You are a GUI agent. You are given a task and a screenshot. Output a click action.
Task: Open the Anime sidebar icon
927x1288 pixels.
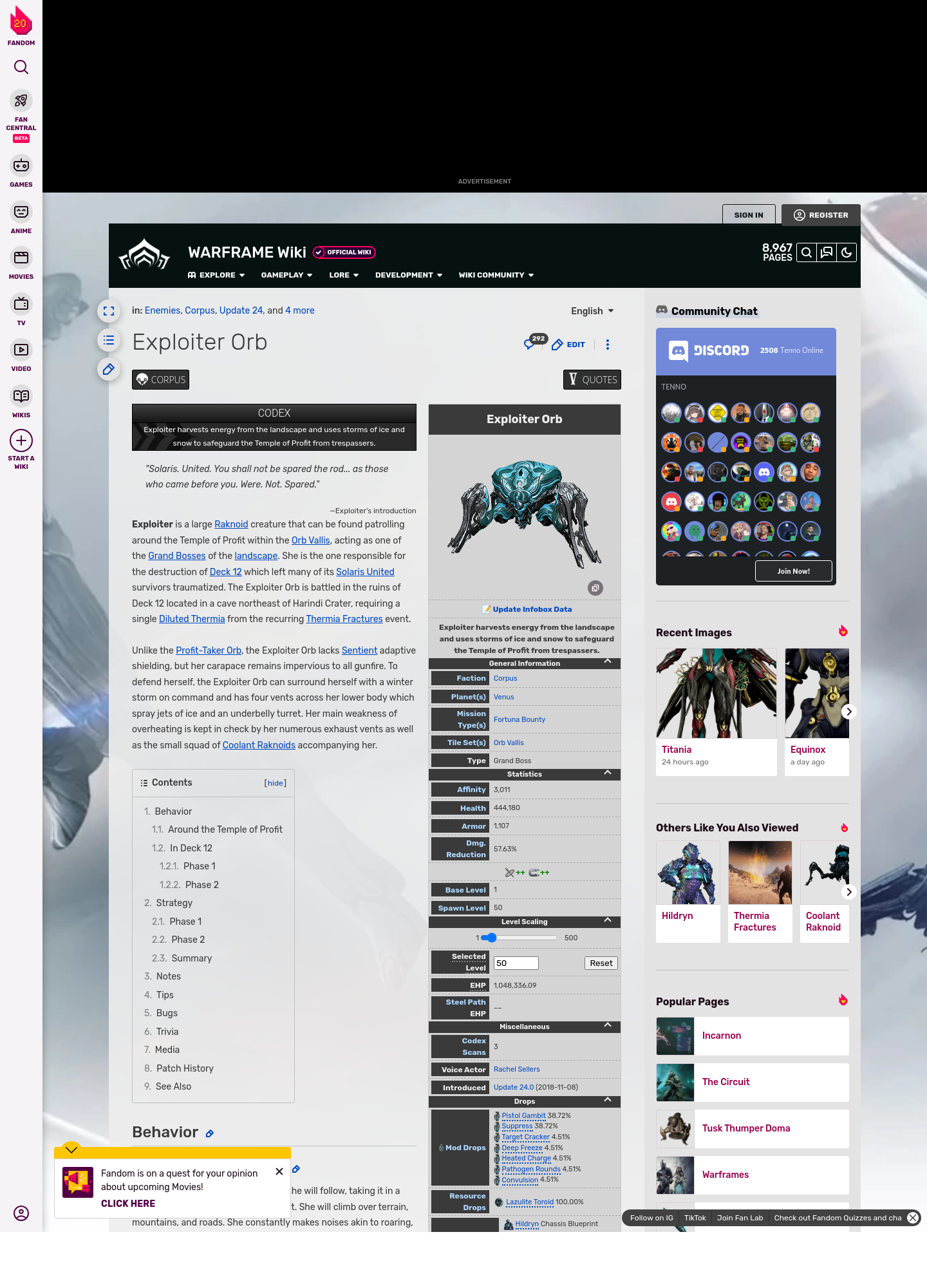21,212
